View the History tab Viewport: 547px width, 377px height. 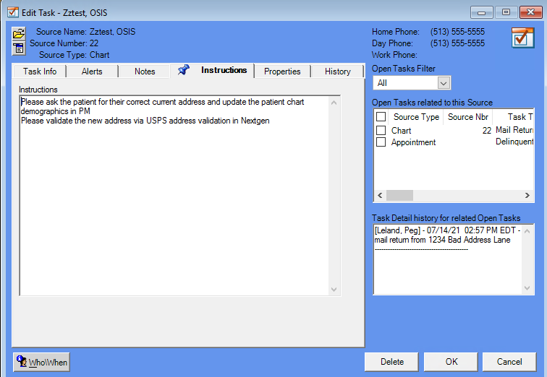point(337,71)
